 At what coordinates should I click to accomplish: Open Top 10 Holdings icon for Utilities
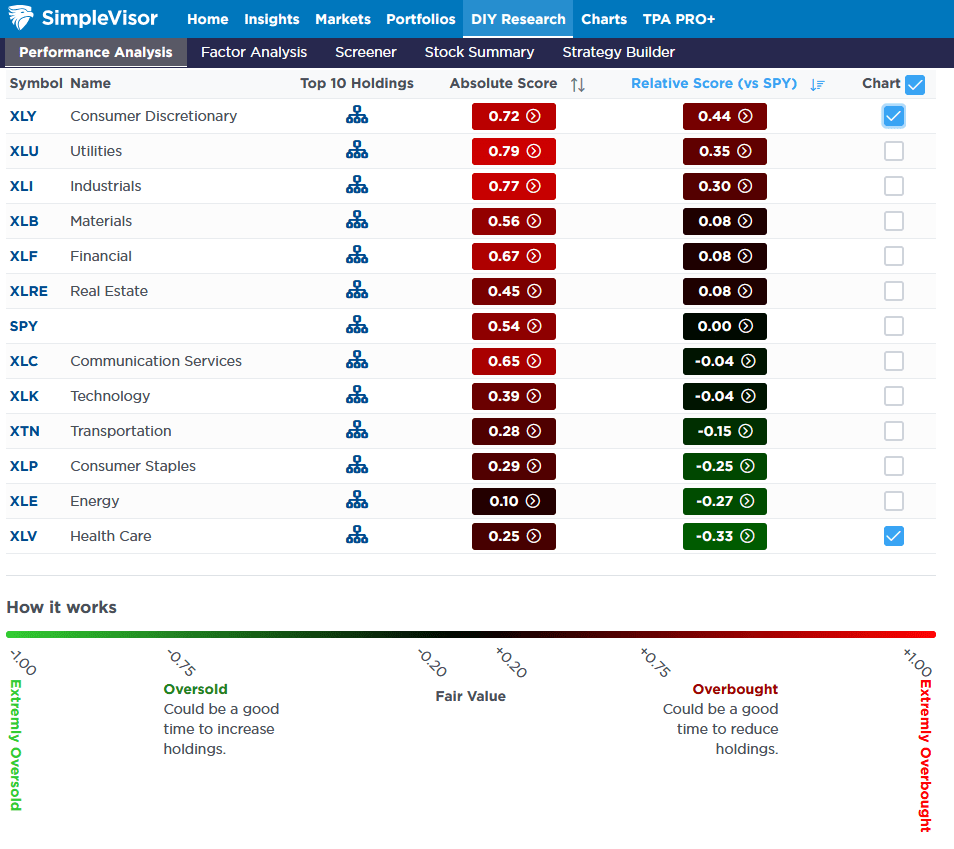coord(357,151)
